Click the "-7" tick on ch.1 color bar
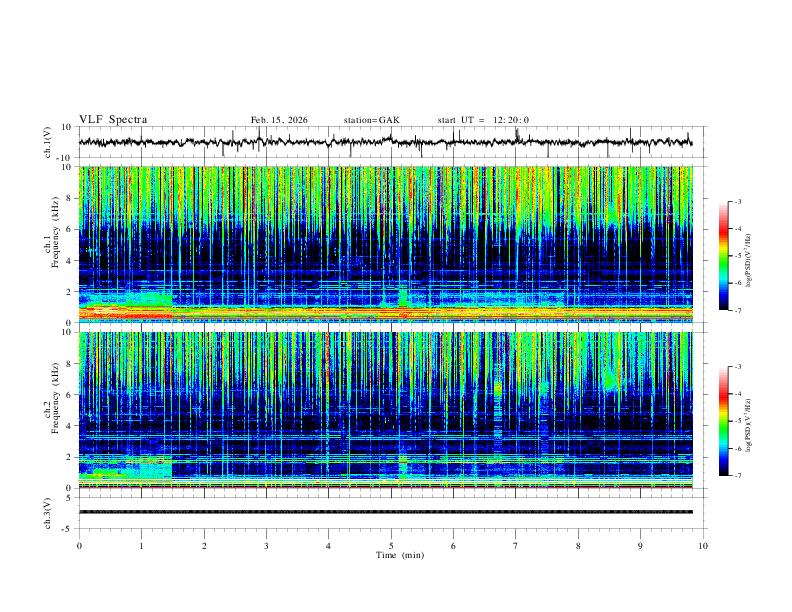 pyautogui.click(x=738, y=310)
